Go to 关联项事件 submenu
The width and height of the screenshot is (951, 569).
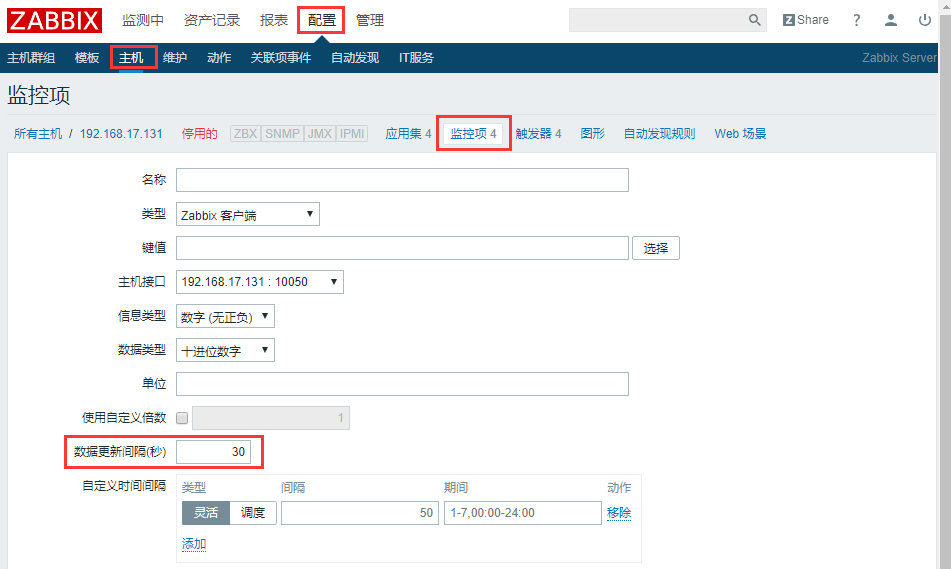coord(281,58)
